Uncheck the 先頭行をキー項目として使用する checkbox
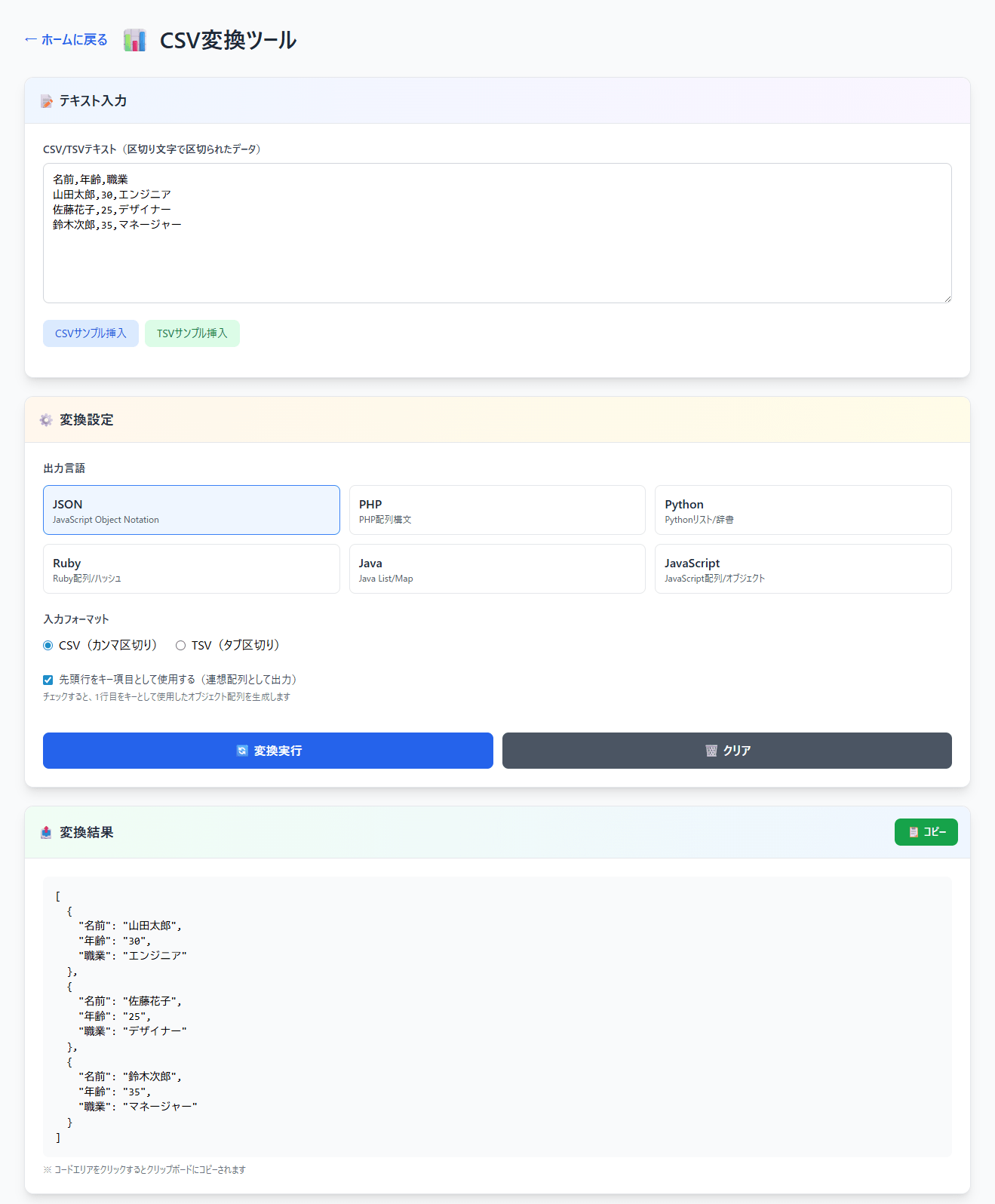 (x=48, y=680)
